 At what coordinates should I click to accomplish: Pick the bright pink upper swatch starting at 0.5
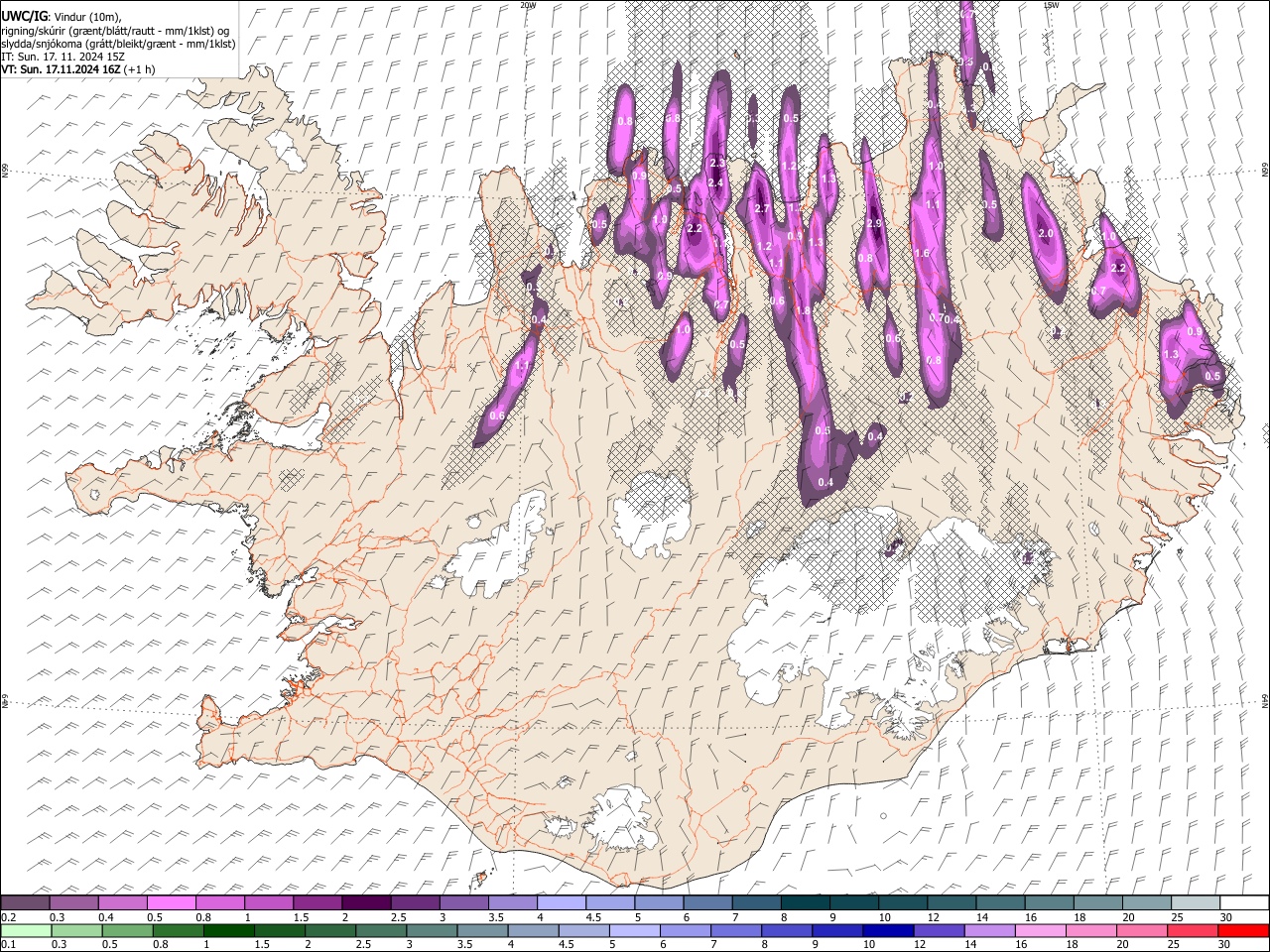click(171, 903)
